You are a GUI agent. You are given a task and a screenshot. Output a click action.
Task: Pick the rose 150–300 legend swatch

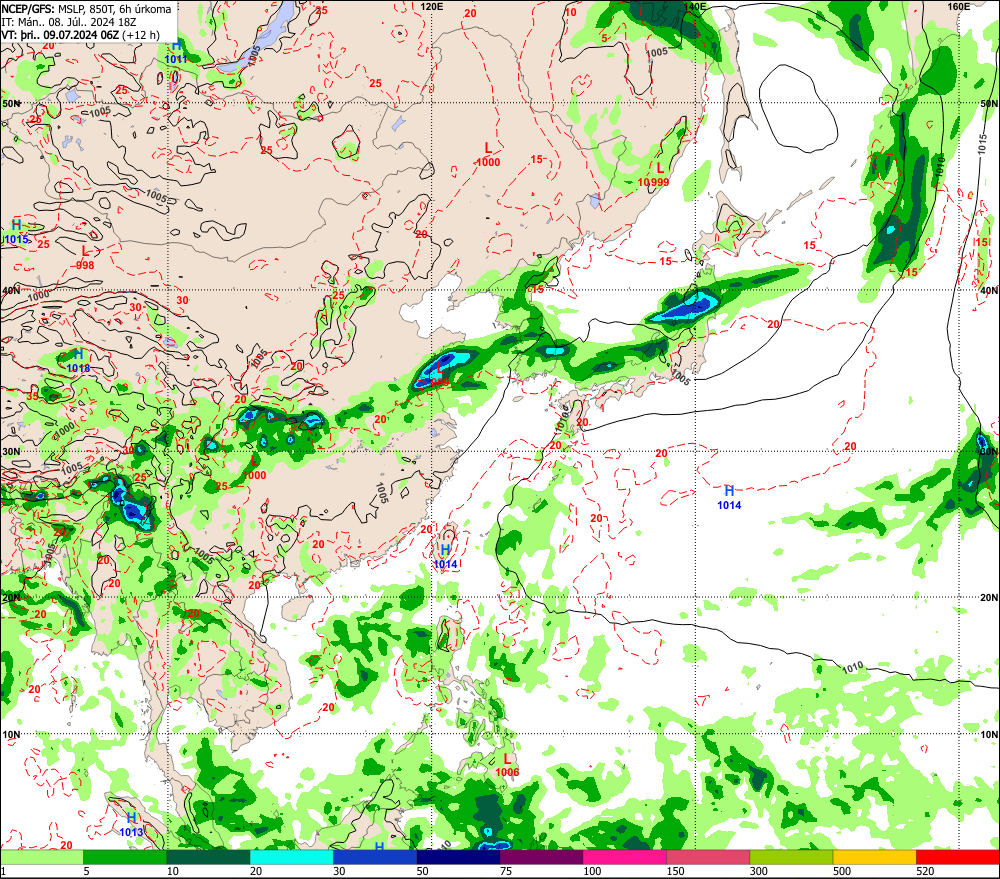708,857
